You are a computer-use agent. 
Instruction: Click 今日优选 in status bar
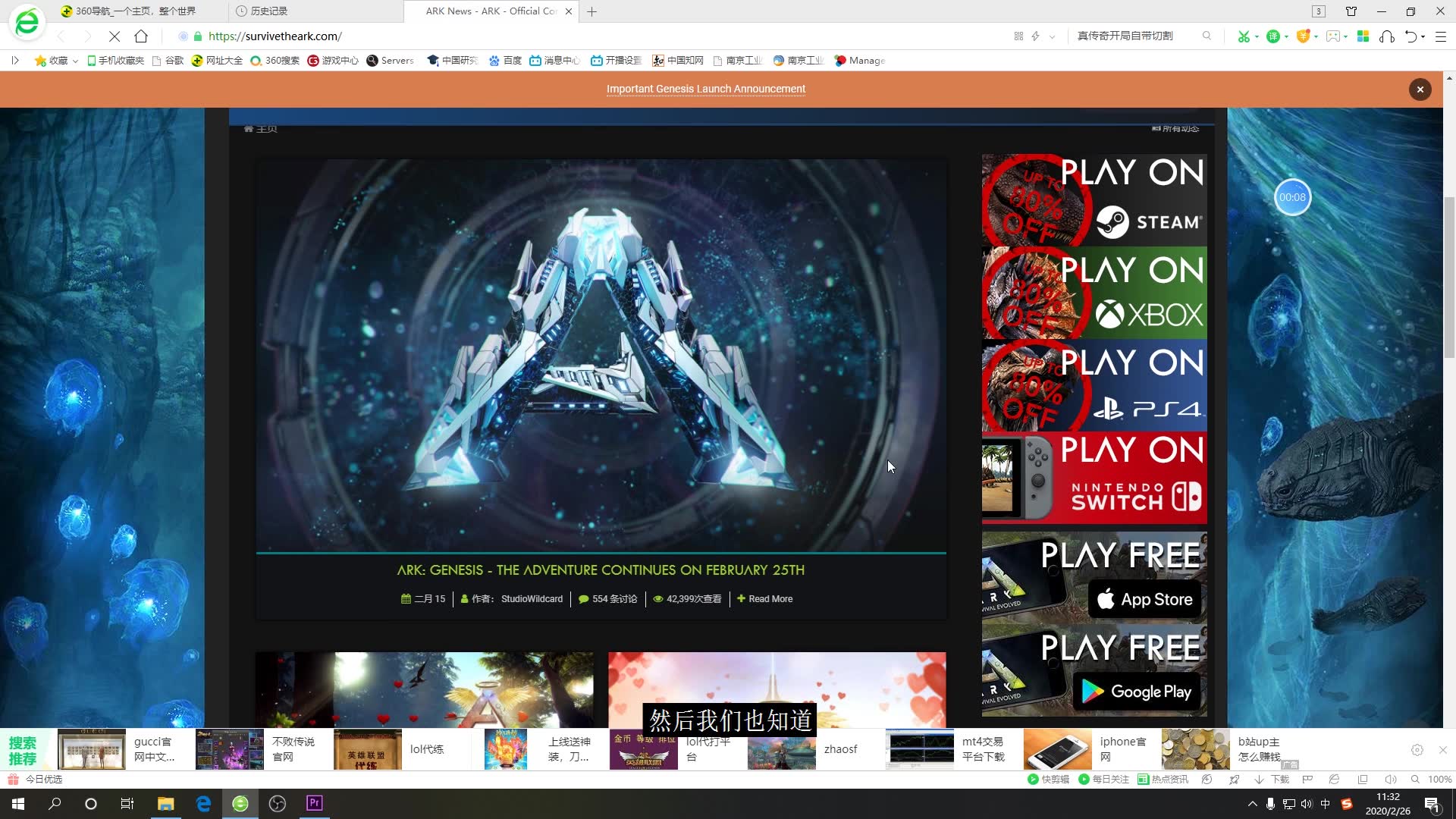[35, 780]
